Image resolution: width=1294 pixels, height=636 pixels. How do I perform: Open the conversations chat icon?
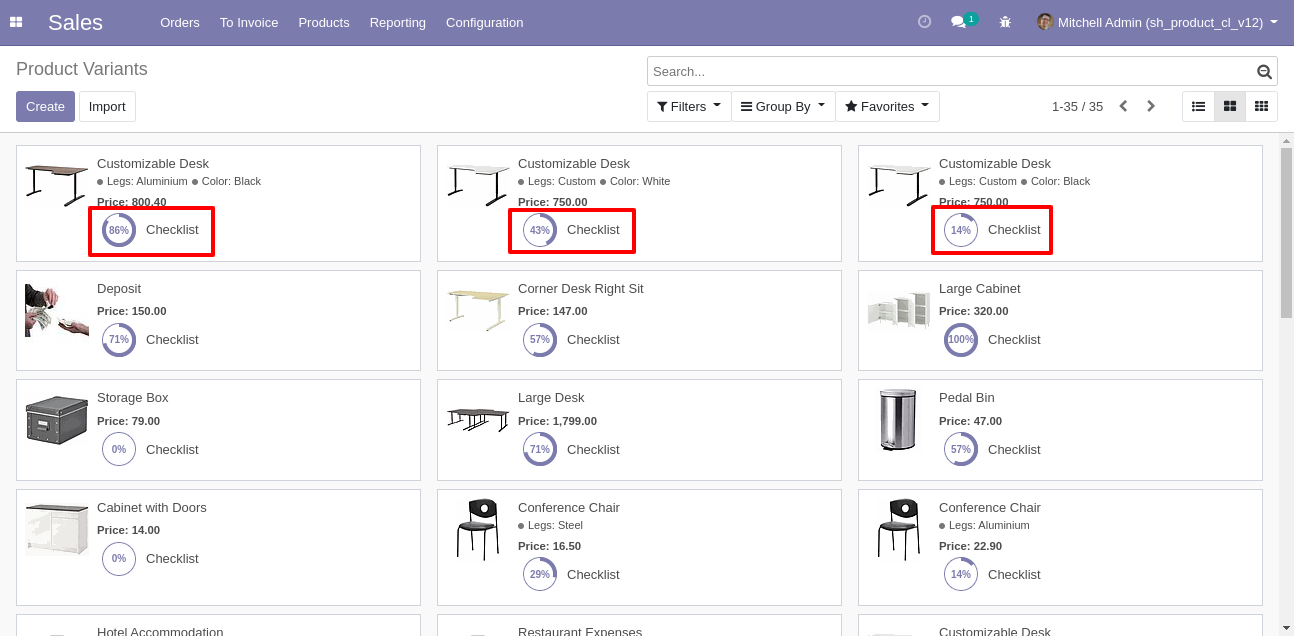click(958, 22)
